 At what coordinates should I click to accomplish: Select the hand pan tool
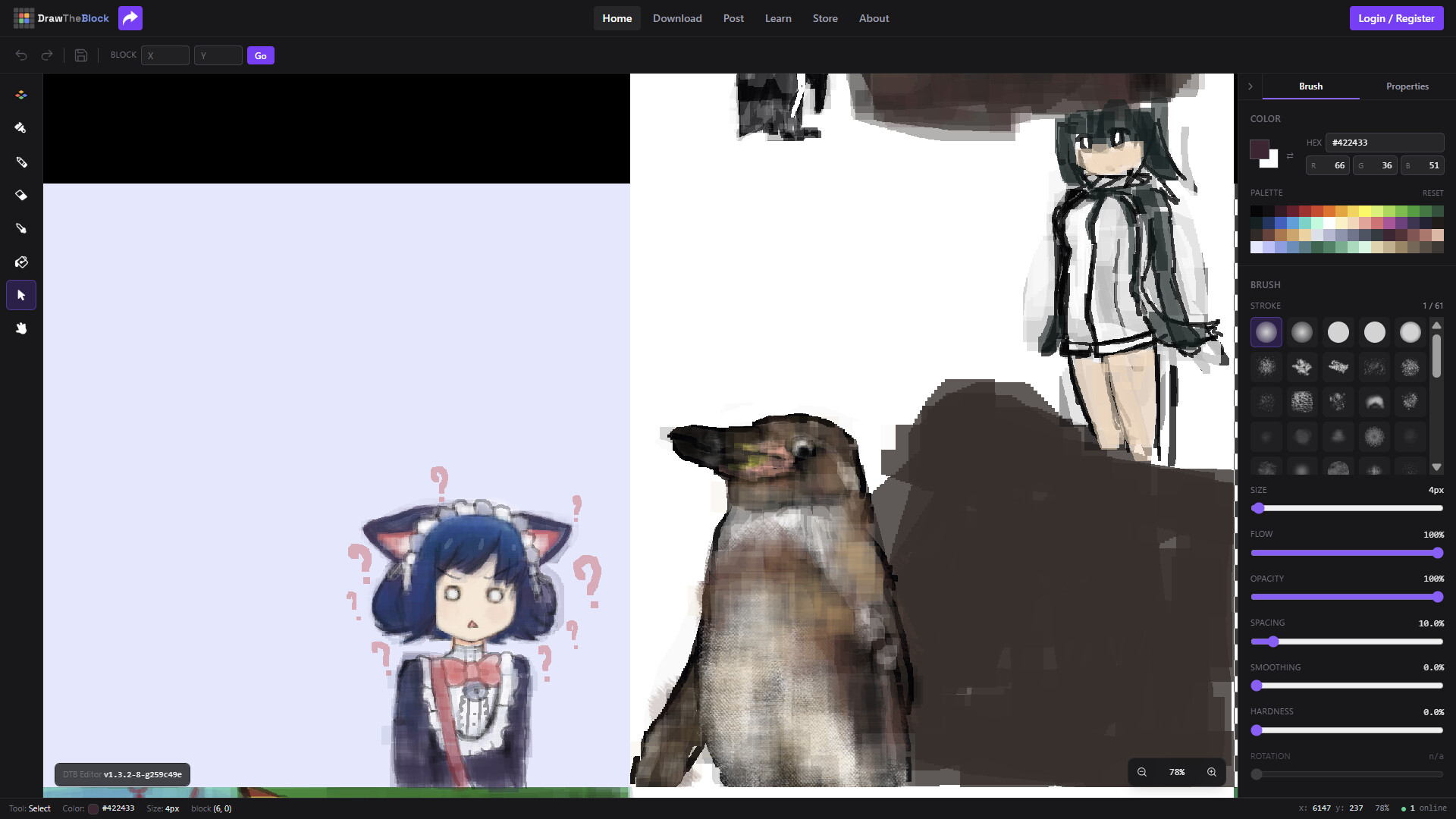[x=21, y=328]
